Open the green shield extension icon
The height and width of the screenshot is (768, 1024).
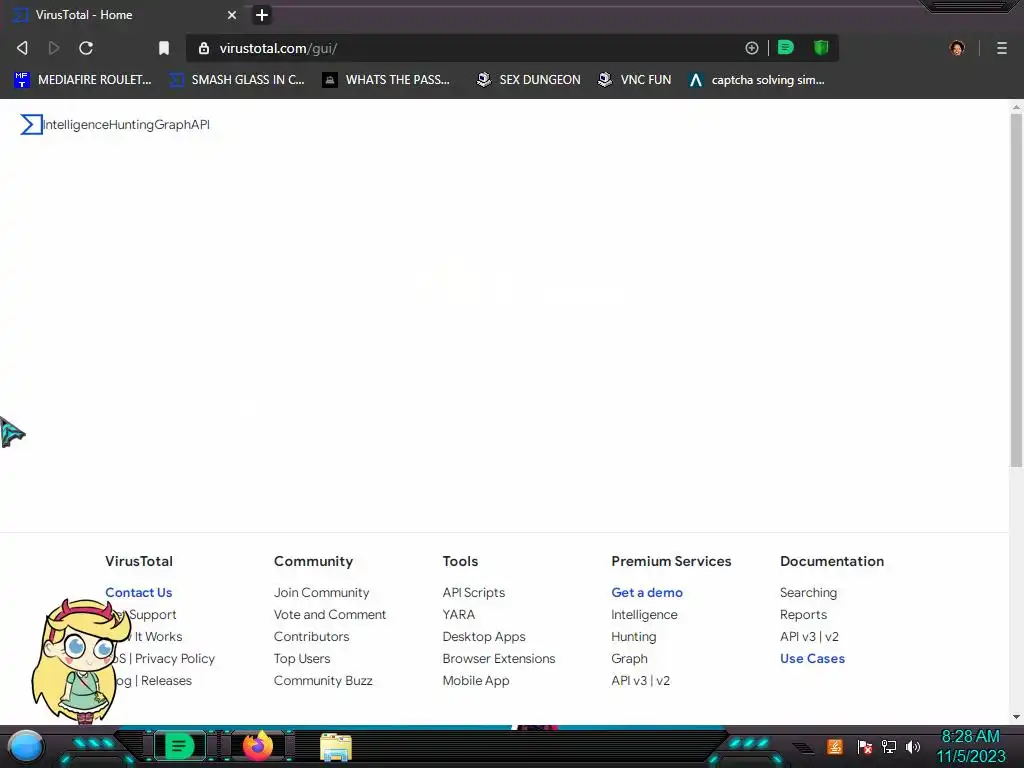821,48
